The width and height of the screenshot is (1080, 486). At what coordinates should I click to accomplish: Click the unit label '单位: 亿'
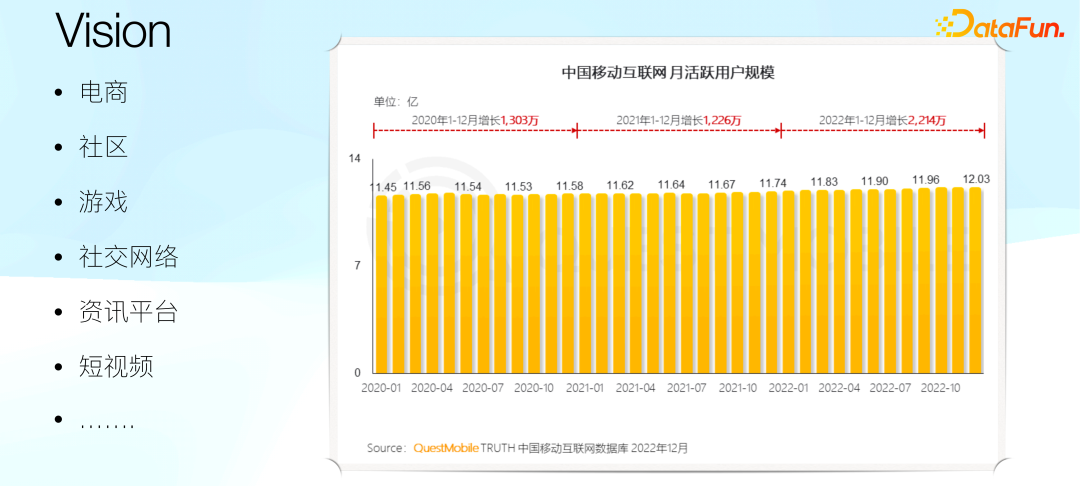[396, 102]
